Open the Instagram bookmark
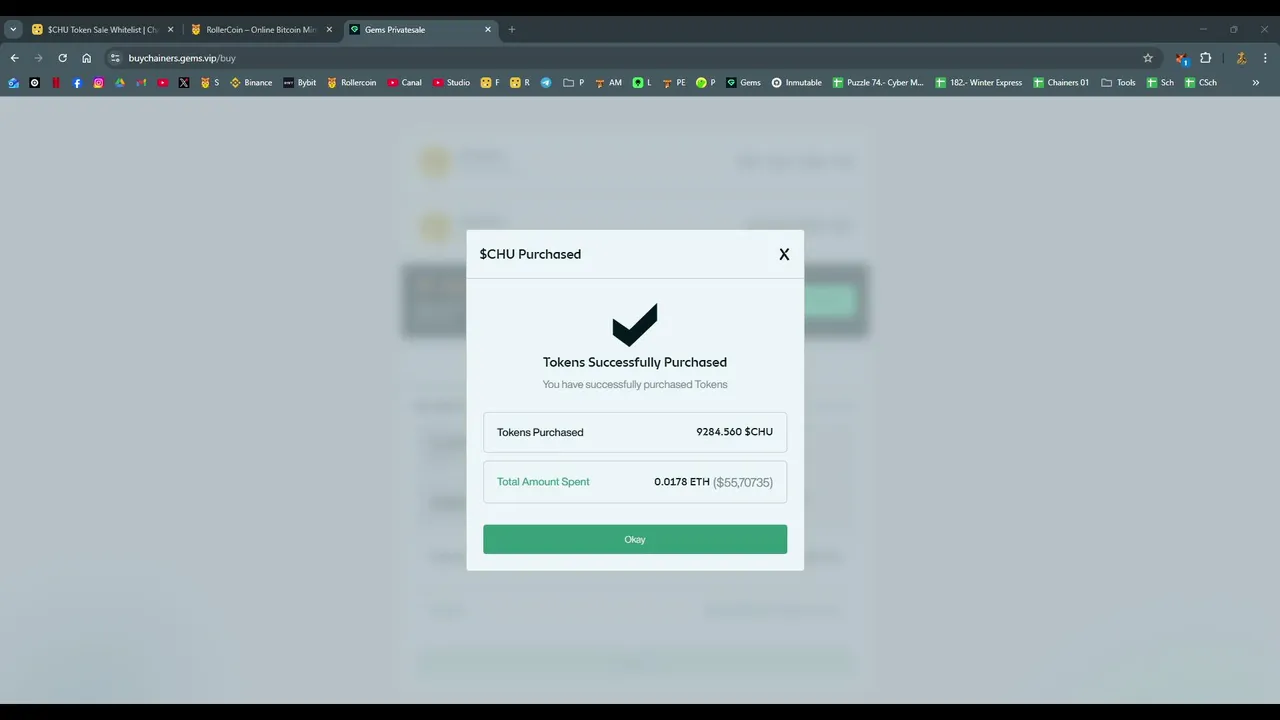1280x720 pixels. 98,83
